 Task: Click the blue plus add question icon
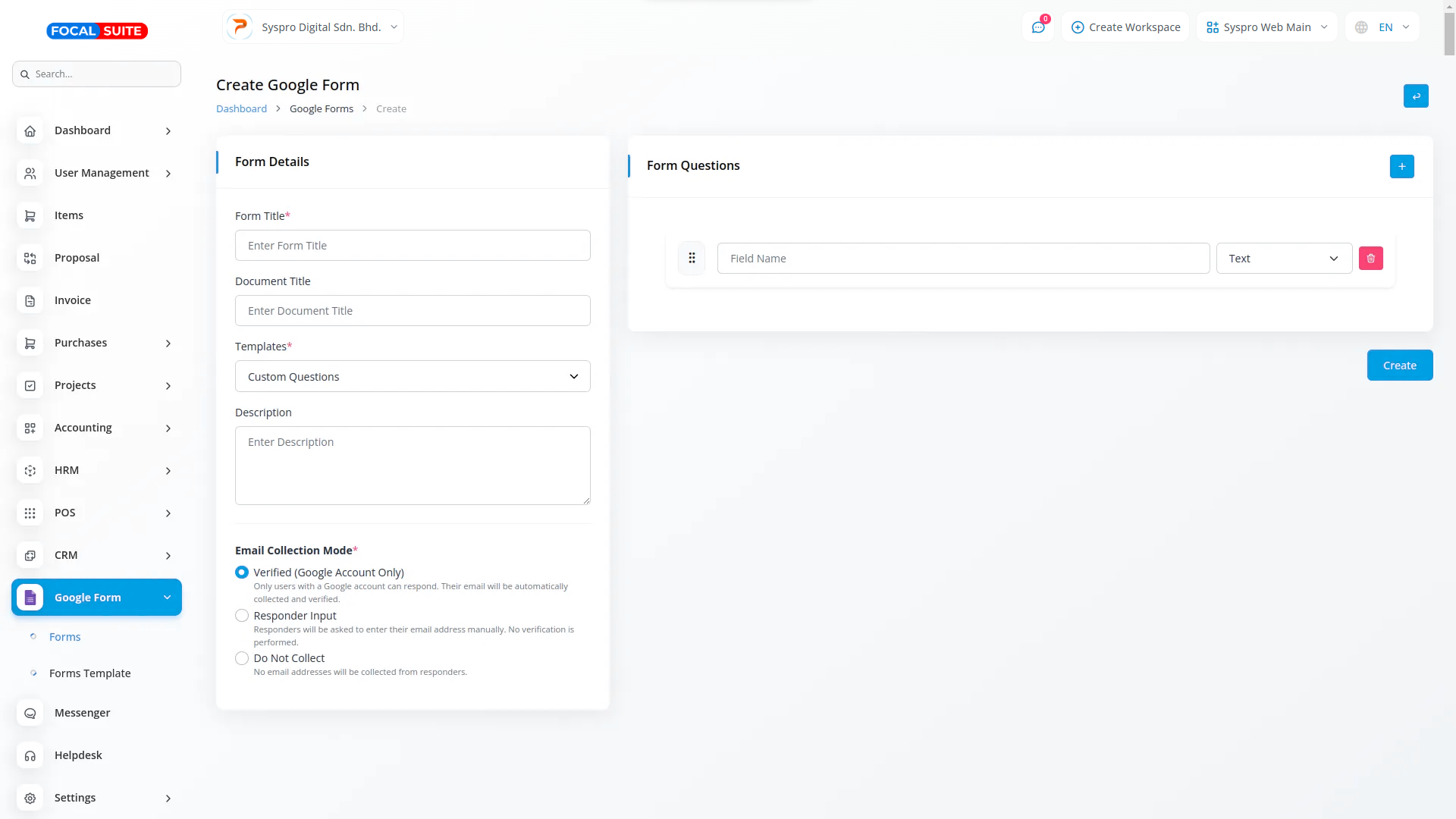point(1401,166)
